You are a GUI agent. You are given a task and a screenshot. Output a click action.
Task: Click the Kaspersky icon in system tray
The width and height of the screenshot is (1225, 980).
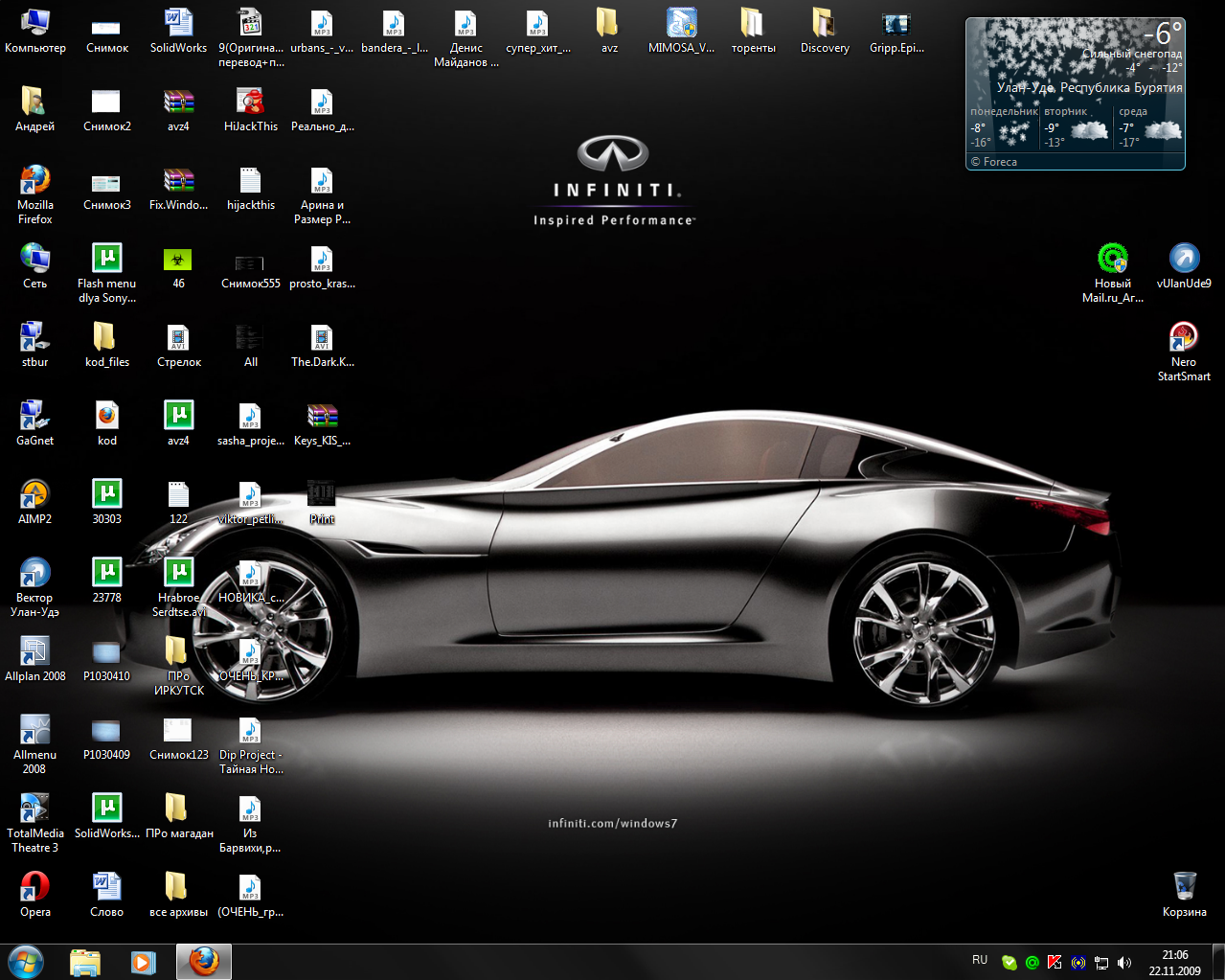pos(1055,963)
